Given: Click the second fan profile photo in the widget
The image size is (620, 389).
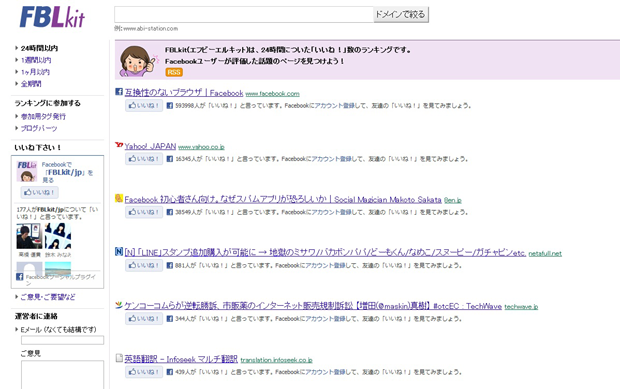Looking at the screenshot, I should click(x=58, y=236).
